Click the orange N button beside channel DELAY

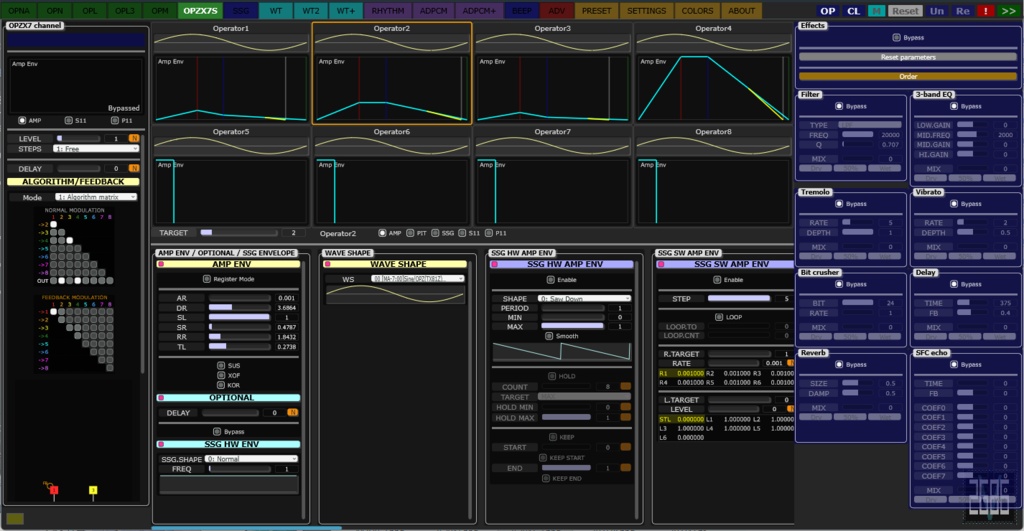coord(134,169)
